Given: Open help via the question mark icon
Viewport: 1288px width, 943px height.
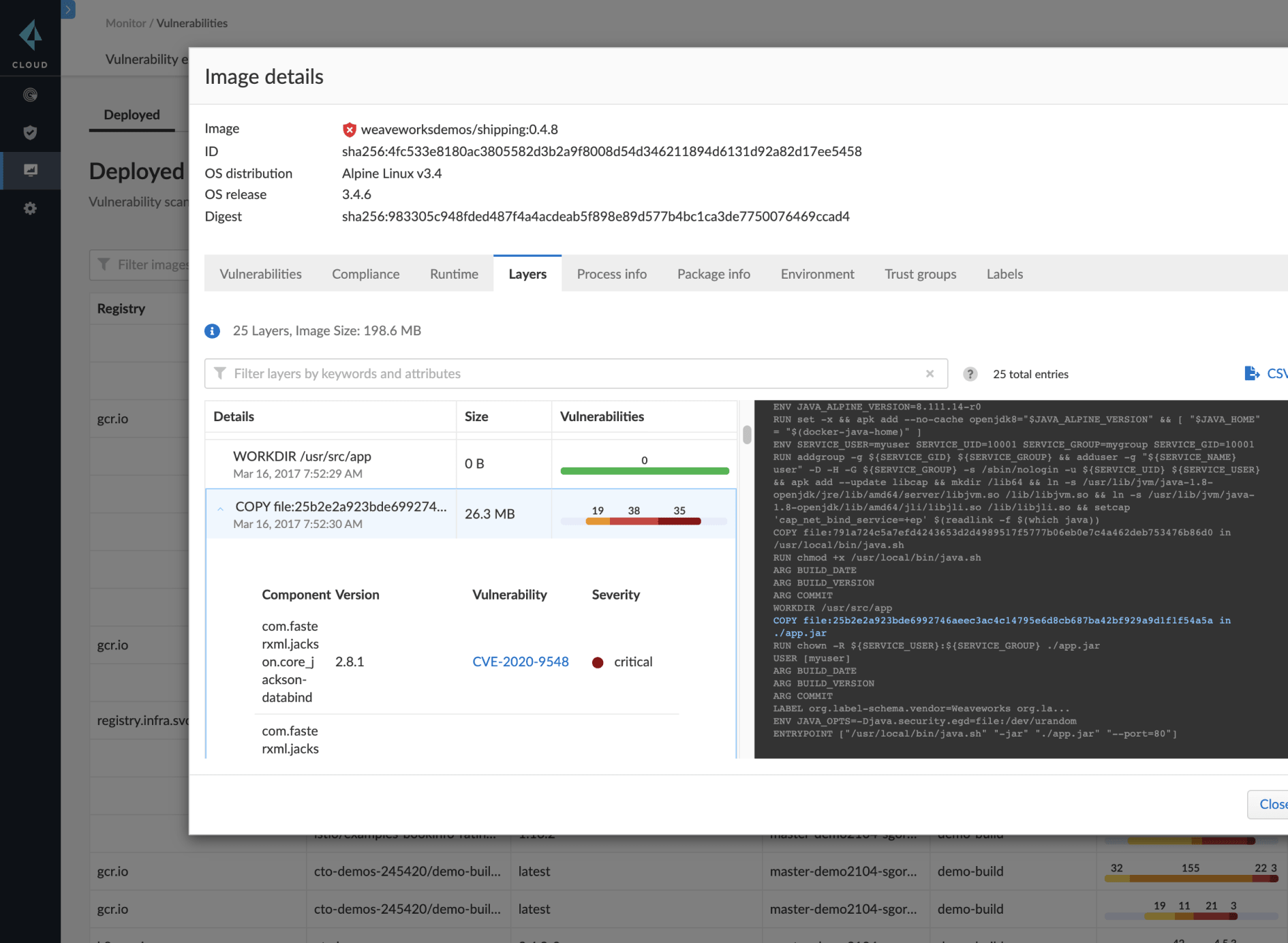Looking at the screenshot, I should point(970,374).
